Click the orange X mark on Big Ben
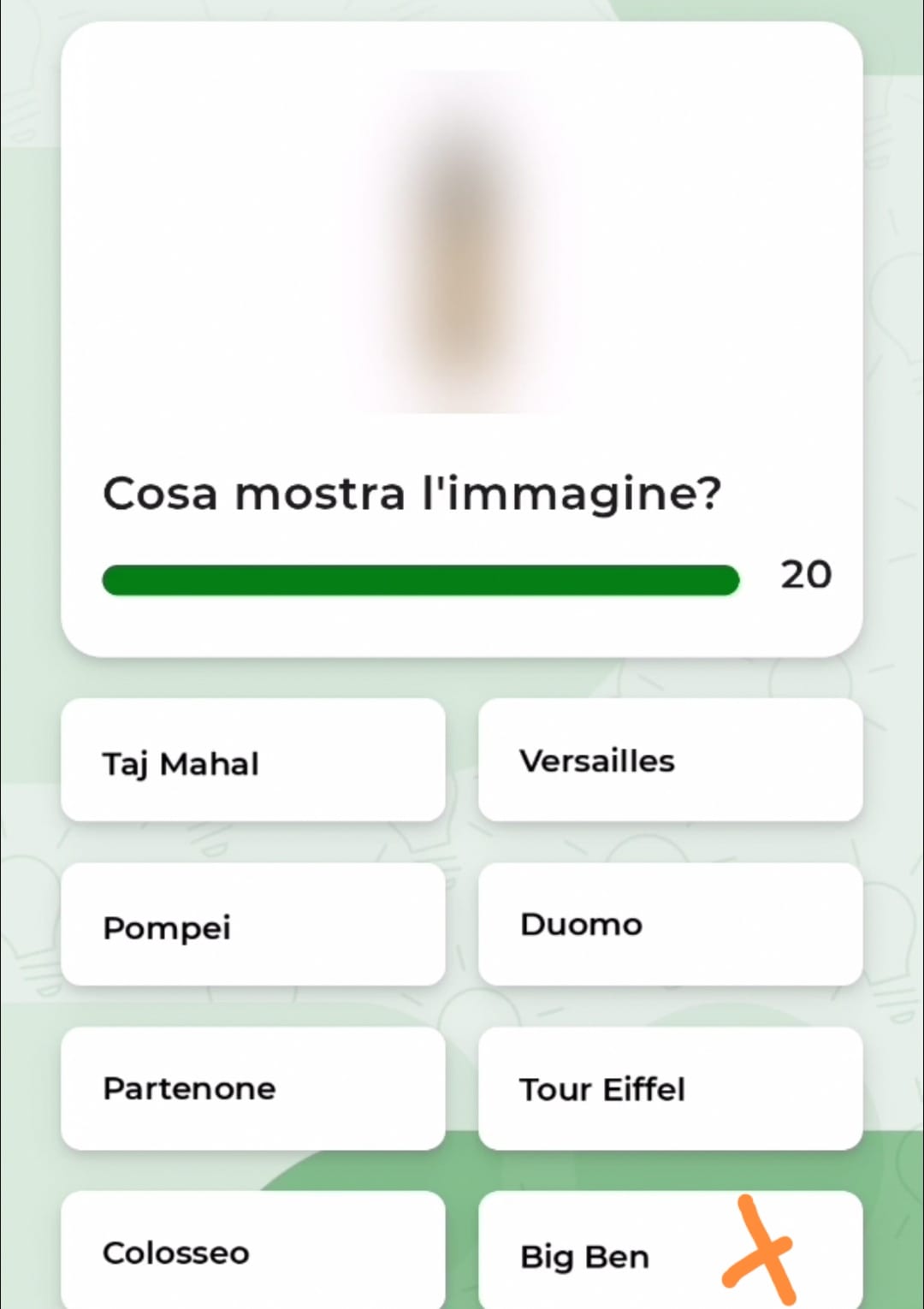The width and height of the screenshot is (924, 1309). 761,1250
